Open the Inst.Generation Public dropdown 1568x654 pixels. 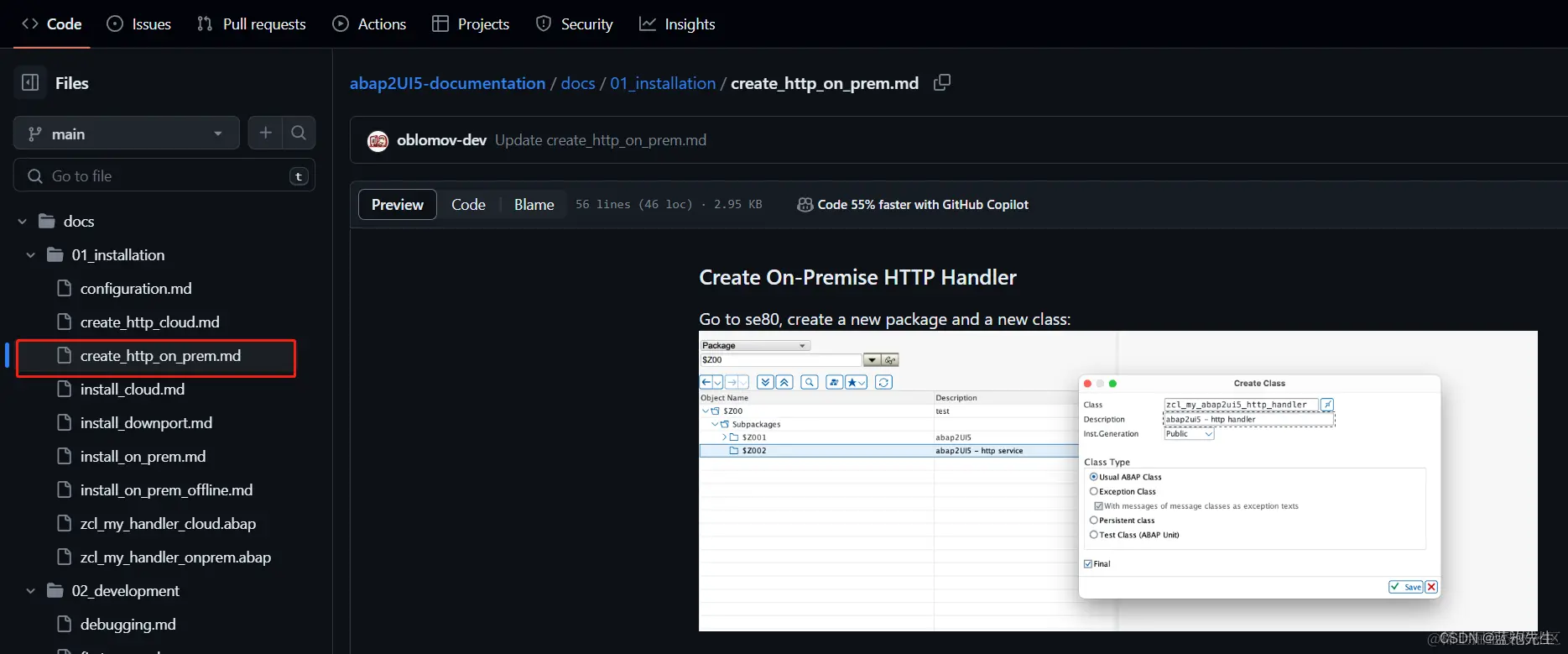pos(1189,434)
